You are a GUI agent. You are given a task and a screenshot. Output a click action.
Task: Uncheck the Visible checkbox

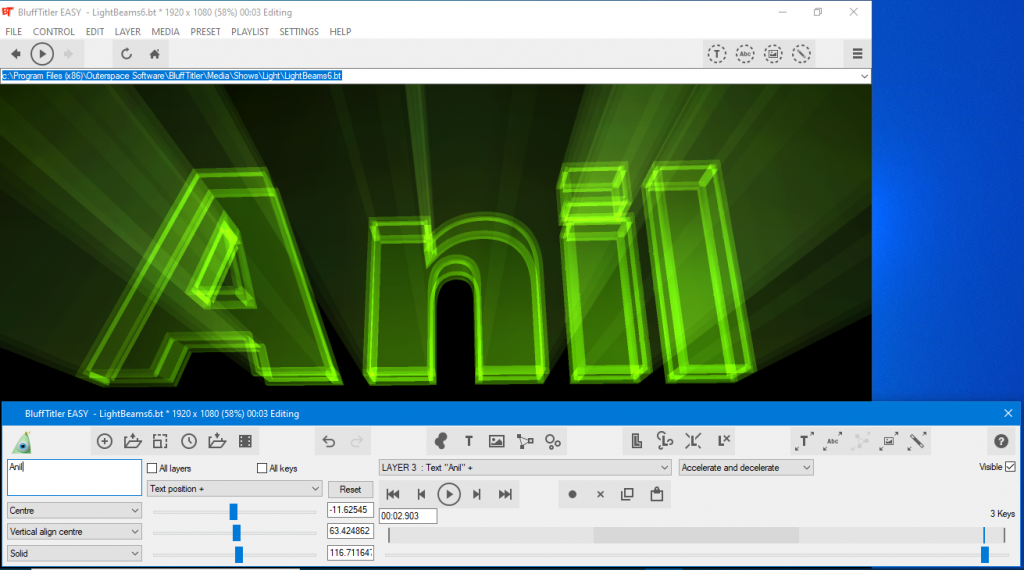1009,467
